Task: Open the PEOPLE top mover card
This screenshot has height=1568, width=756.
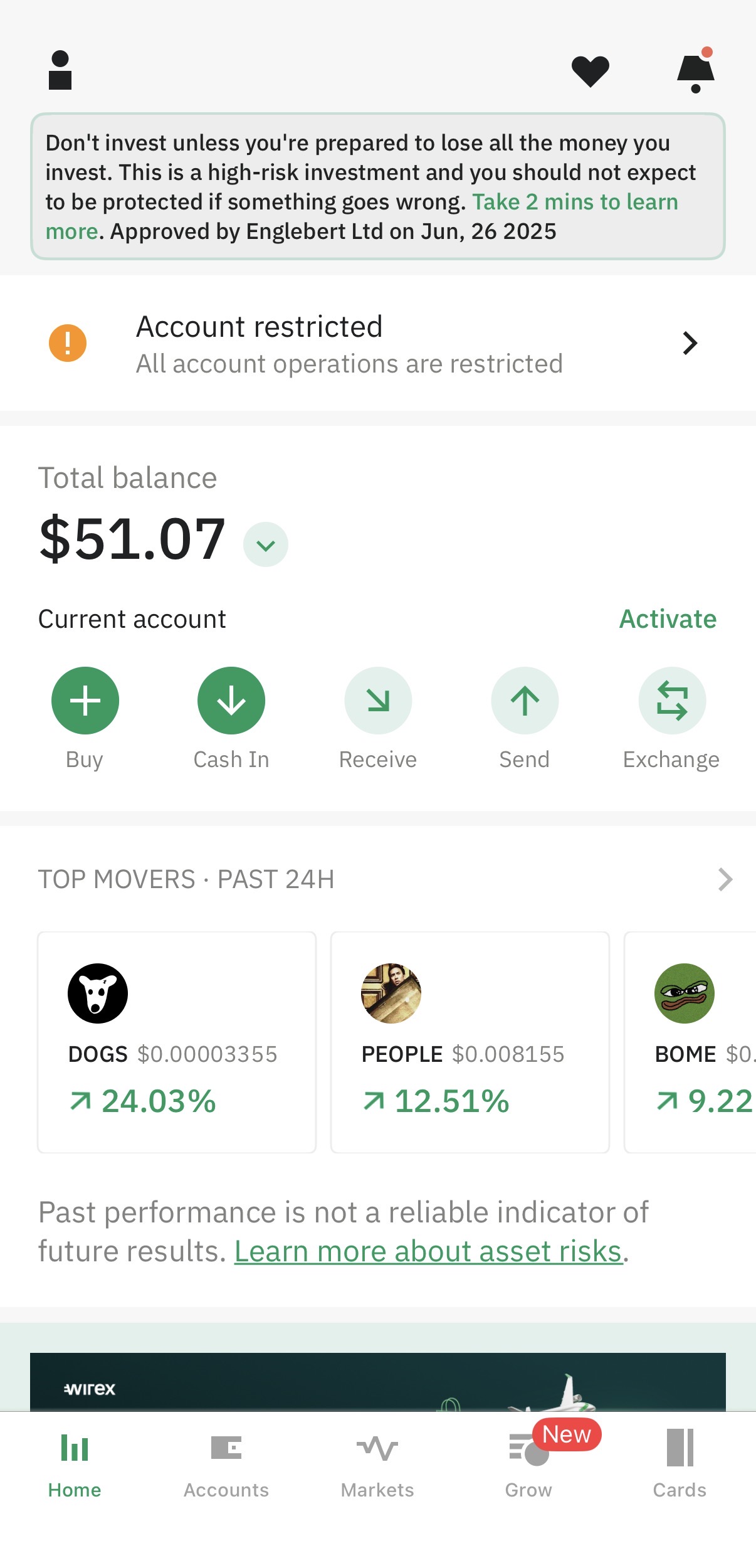Action: 470,1042
